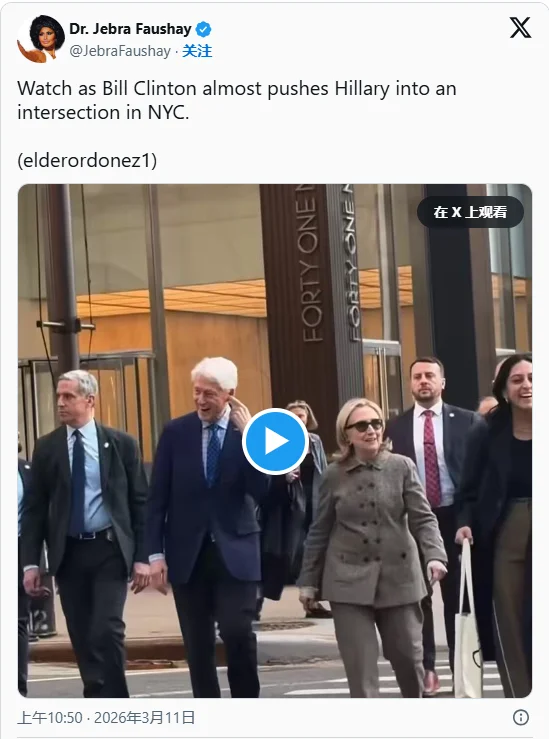Click the red patterned tie in the video
This screenshot has width=549, height=739.
pos(430,458)
